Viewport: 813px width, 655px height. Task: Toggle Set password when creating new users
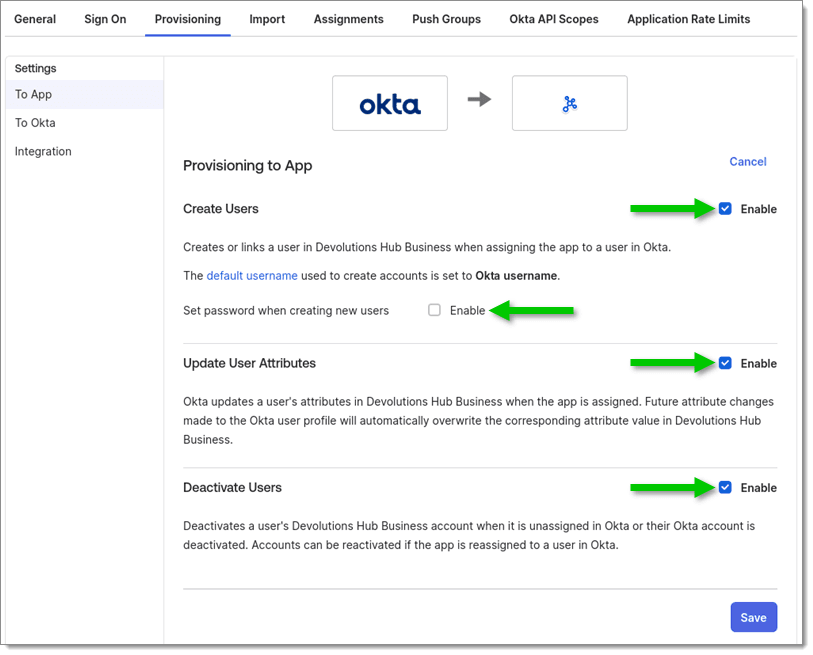pyautogui.click(x=435, y=311)
